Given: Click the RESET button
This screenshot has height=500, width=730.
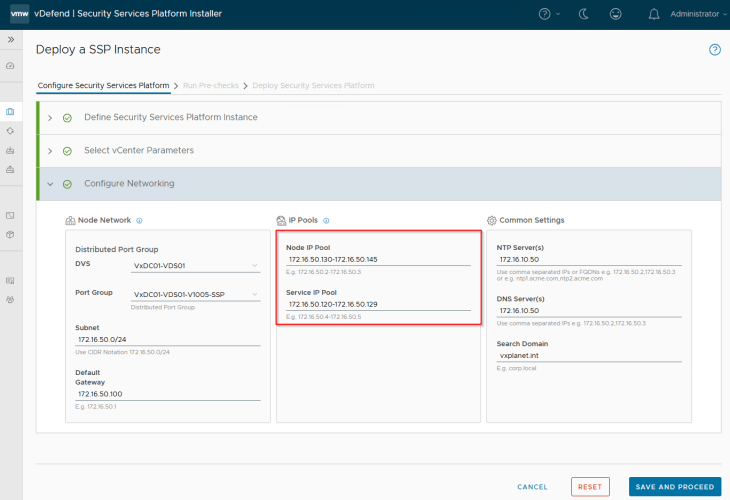Looking at the screenshot, I should click(590, 487).
